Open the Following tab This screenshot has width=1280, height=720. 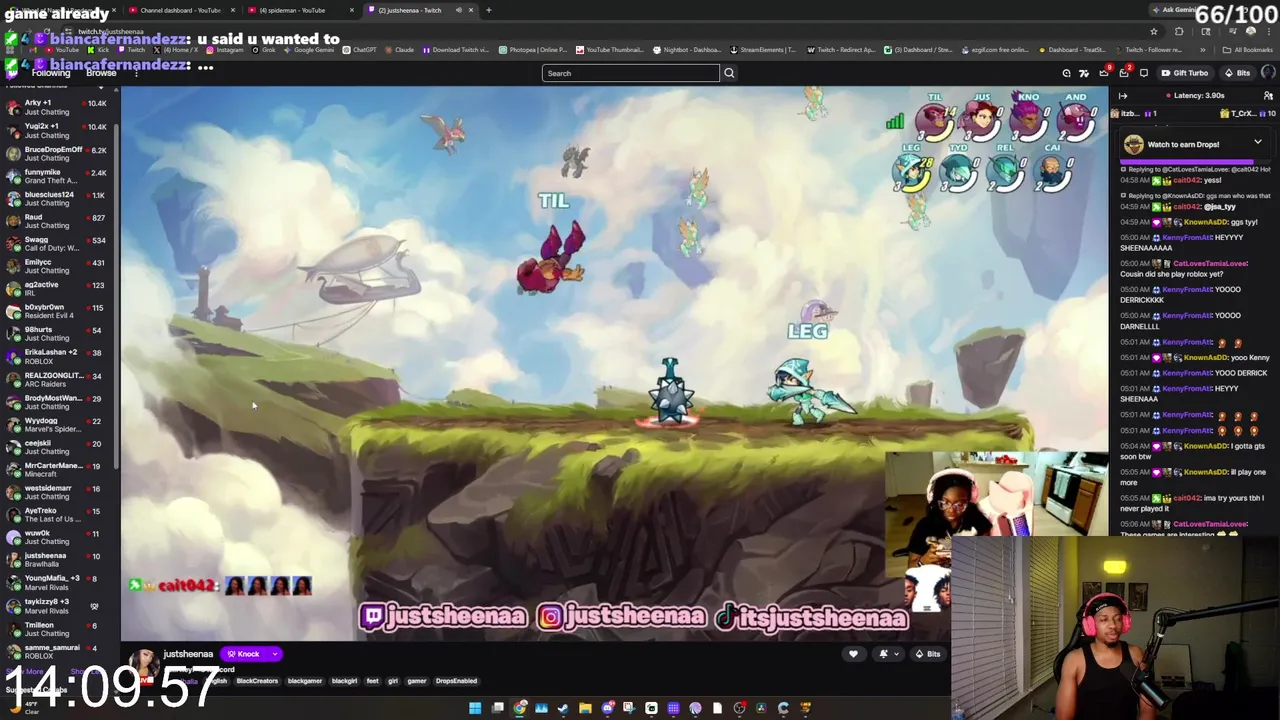pyautogui.click(x=51, y=73)
